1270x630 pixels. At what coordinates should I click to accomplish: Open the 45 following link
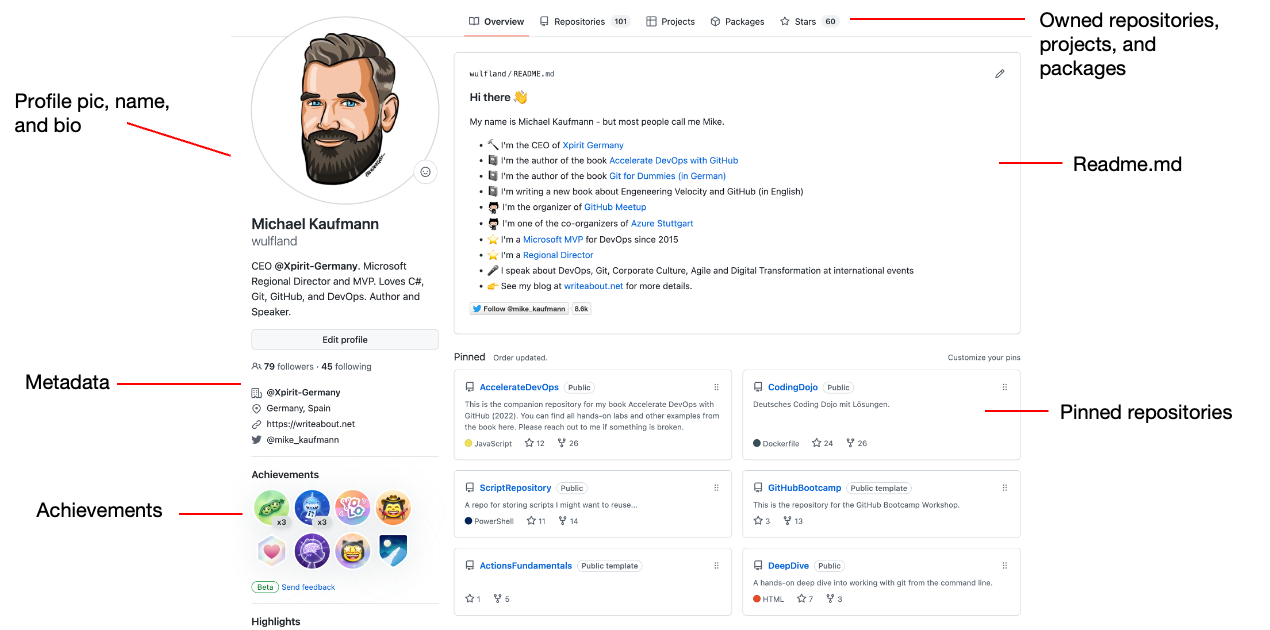point(346,367)
